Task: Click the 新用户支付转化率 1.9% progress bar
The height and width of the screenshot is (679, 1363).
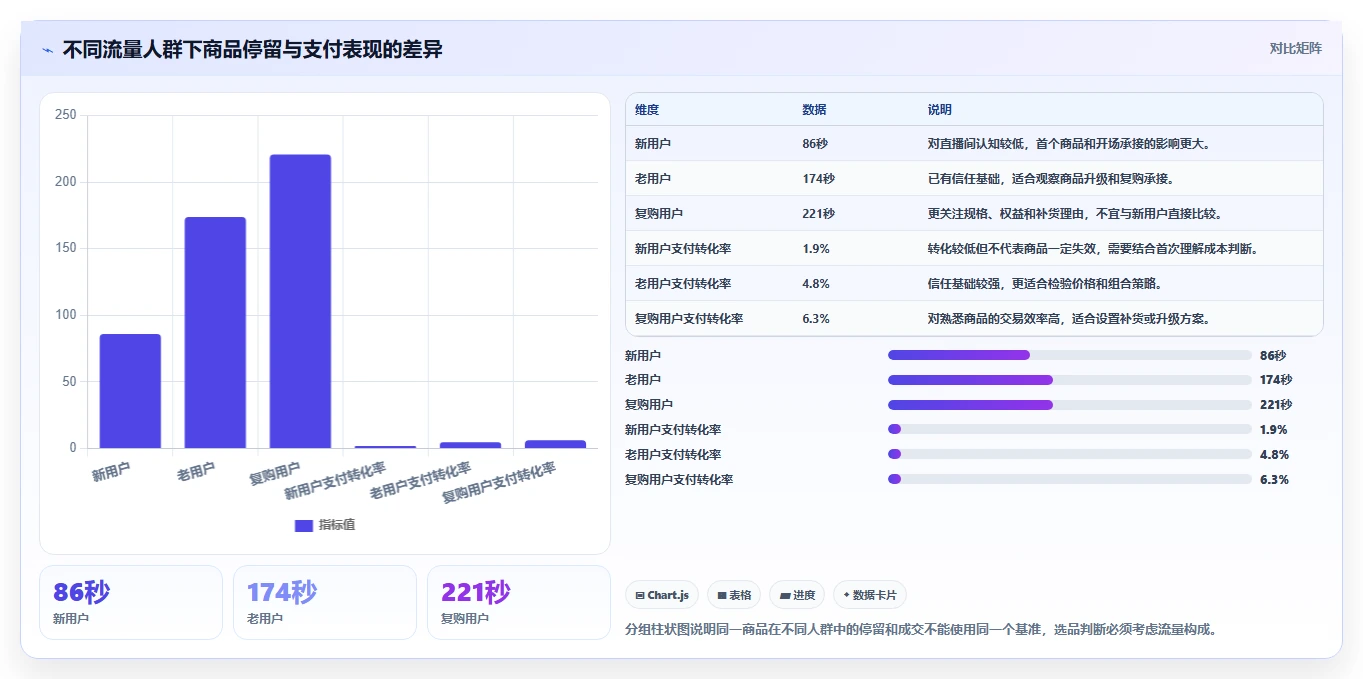Action: (1070, 429)
